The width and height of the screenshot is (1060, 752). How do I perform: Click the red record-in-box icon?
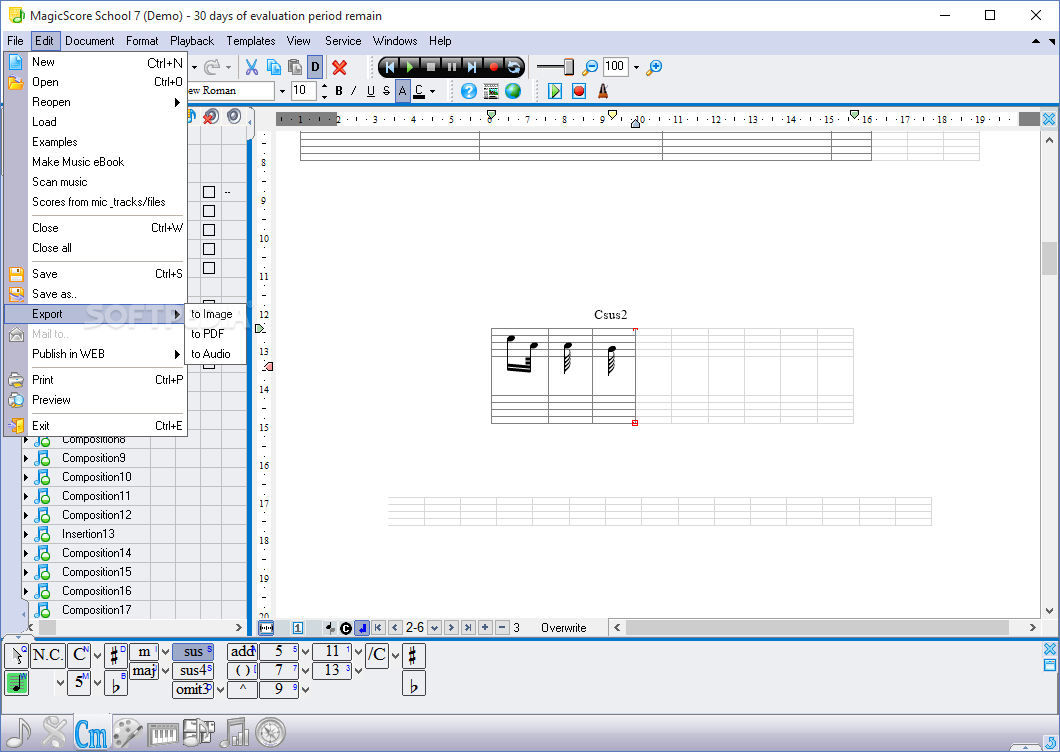pyautogui.click(x=579, y=91)
